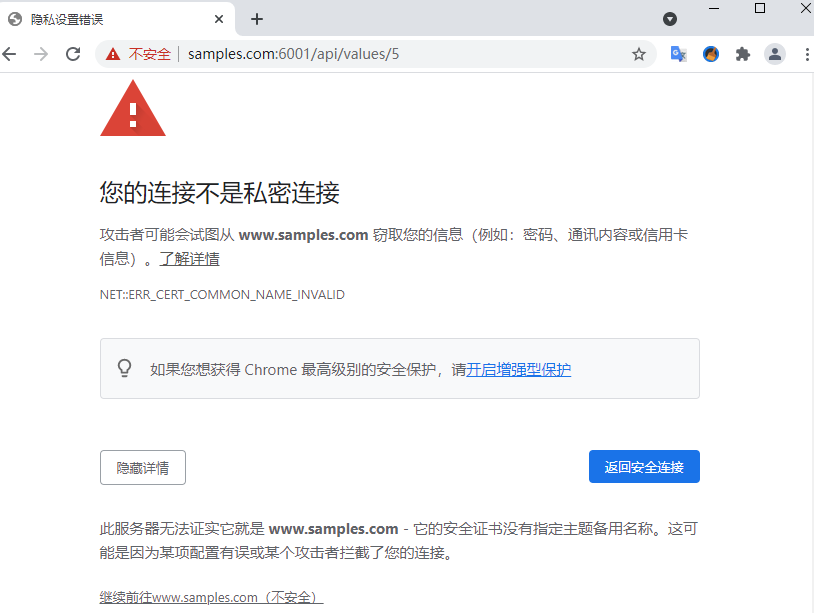814x613 pixels.
Task: Click 继续前往www.samples.com（不安全）link
Action: click(211, 597)
